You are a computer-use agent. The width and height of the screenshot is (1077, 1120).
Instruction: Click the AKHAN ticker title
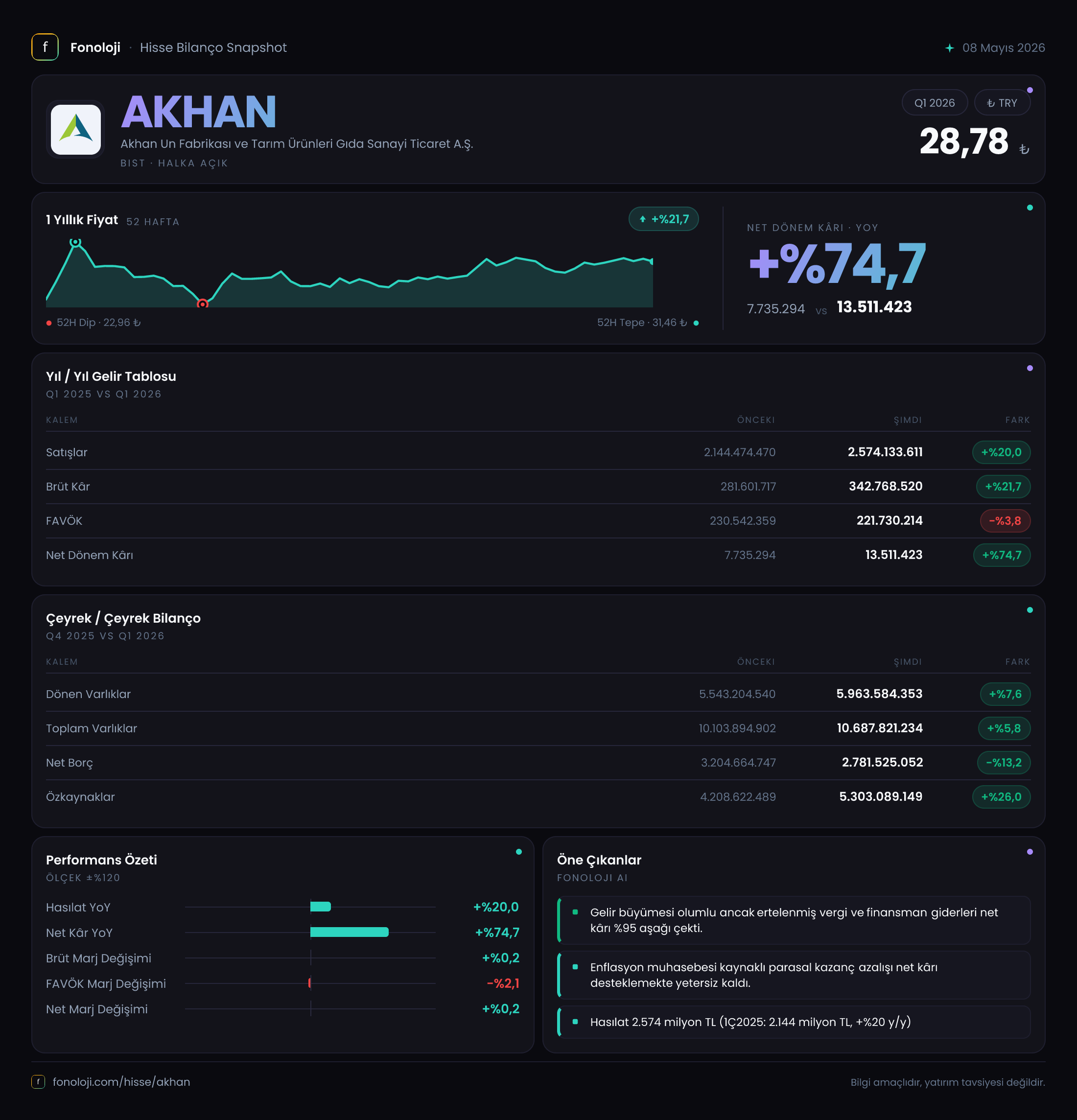198,112
